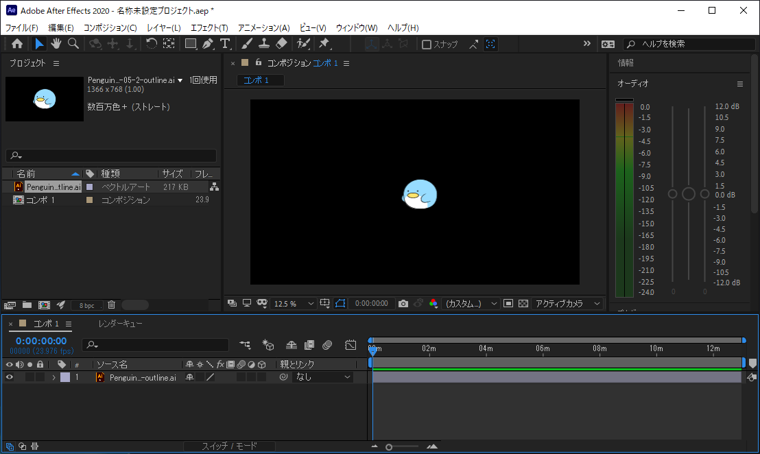760x454 pixels.
Task: Toggle mask and shape path visibility
Action: pyautogui.click(x=340, y=303)
